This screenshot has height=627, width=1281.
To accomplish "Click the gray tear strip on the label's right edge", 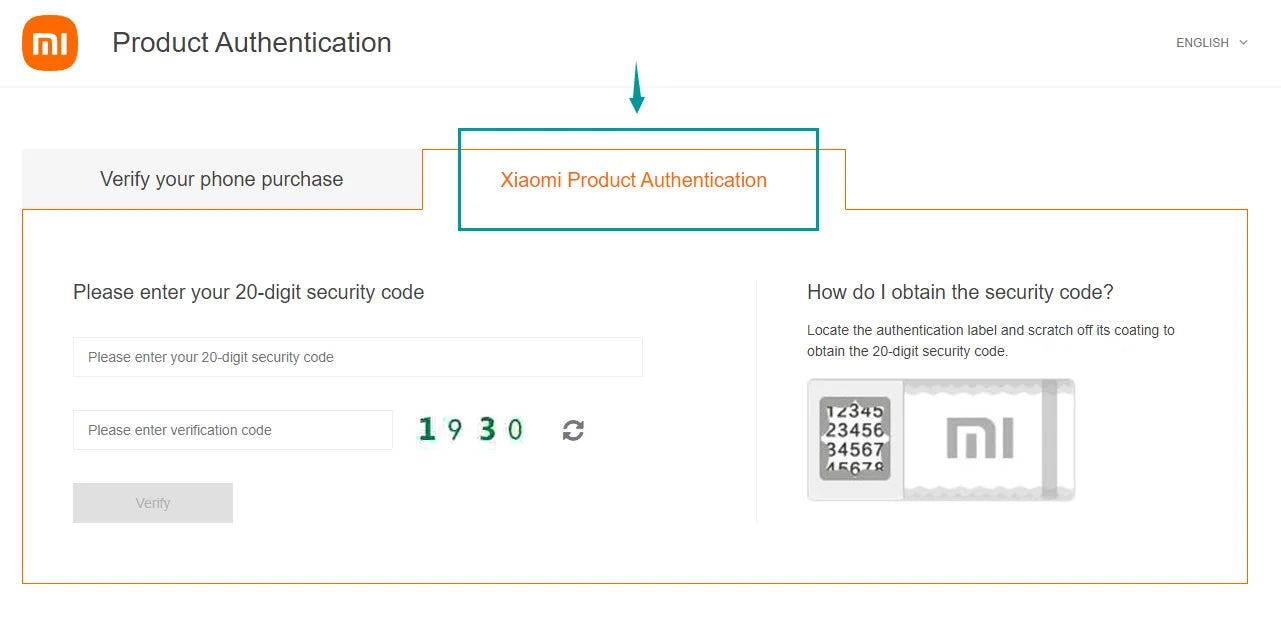I will (x=1050, y=439).
